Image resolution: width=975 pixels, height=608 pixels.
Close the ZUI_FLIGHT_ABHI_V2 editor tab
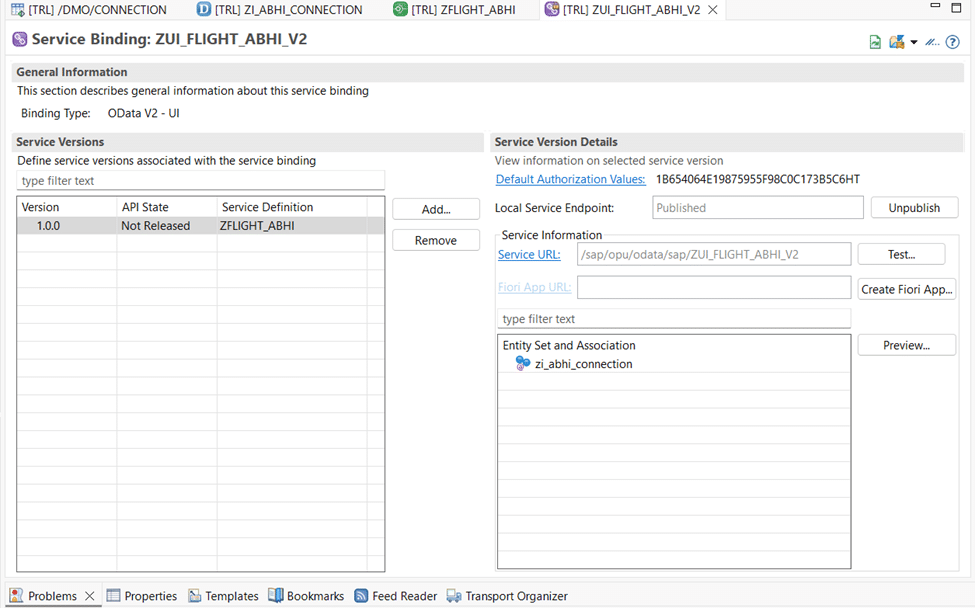(712, 10)
